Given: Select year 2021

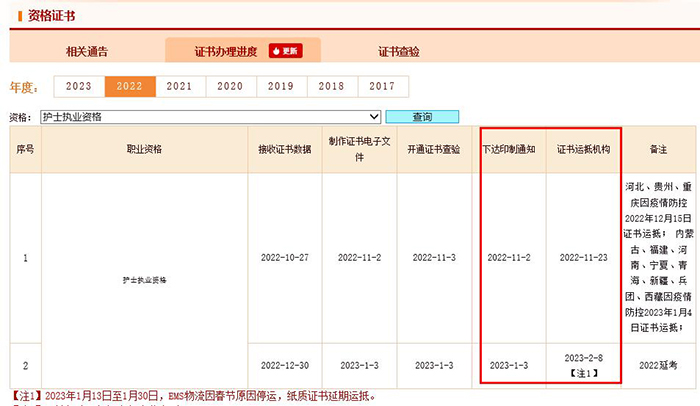Looking at the screenshot, I should (180, 86).
